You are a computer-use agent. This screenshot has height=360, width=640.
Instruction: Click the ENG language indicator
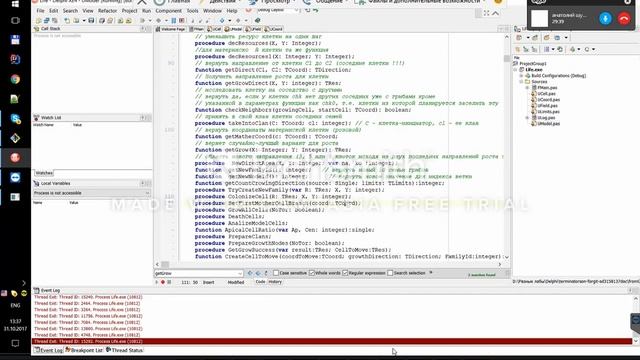coord(15,305)
